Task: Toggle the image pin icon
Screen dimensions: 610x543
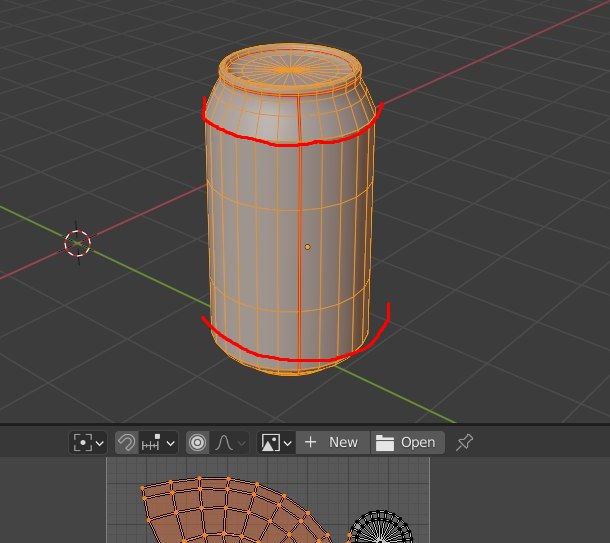Action: click(464, 443)
